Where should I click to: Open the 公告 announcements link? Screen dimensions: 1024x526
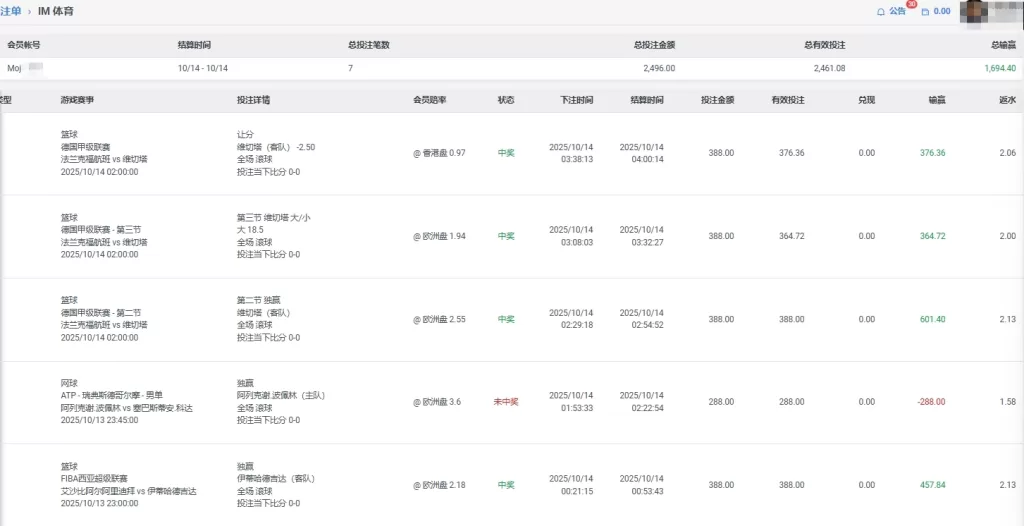897,12
